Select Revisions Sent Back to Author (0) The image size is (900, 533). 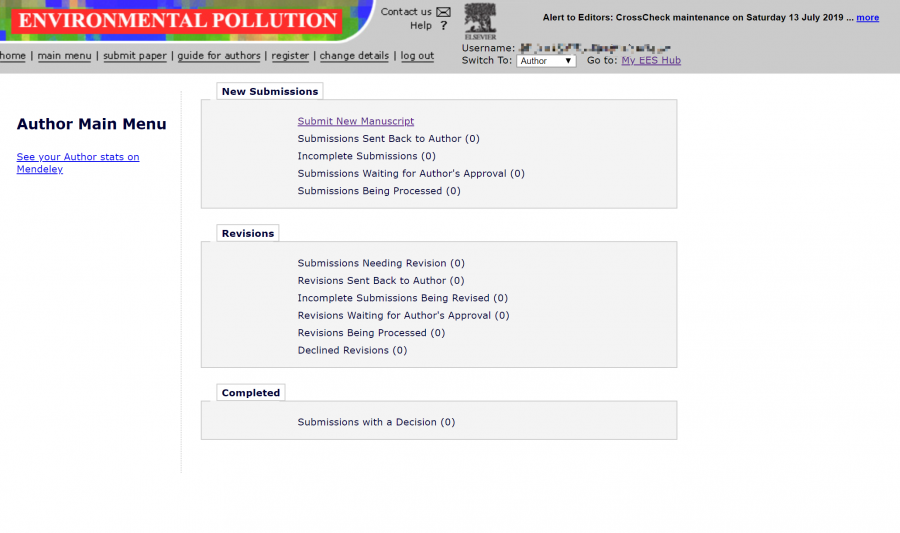[381, 281]
